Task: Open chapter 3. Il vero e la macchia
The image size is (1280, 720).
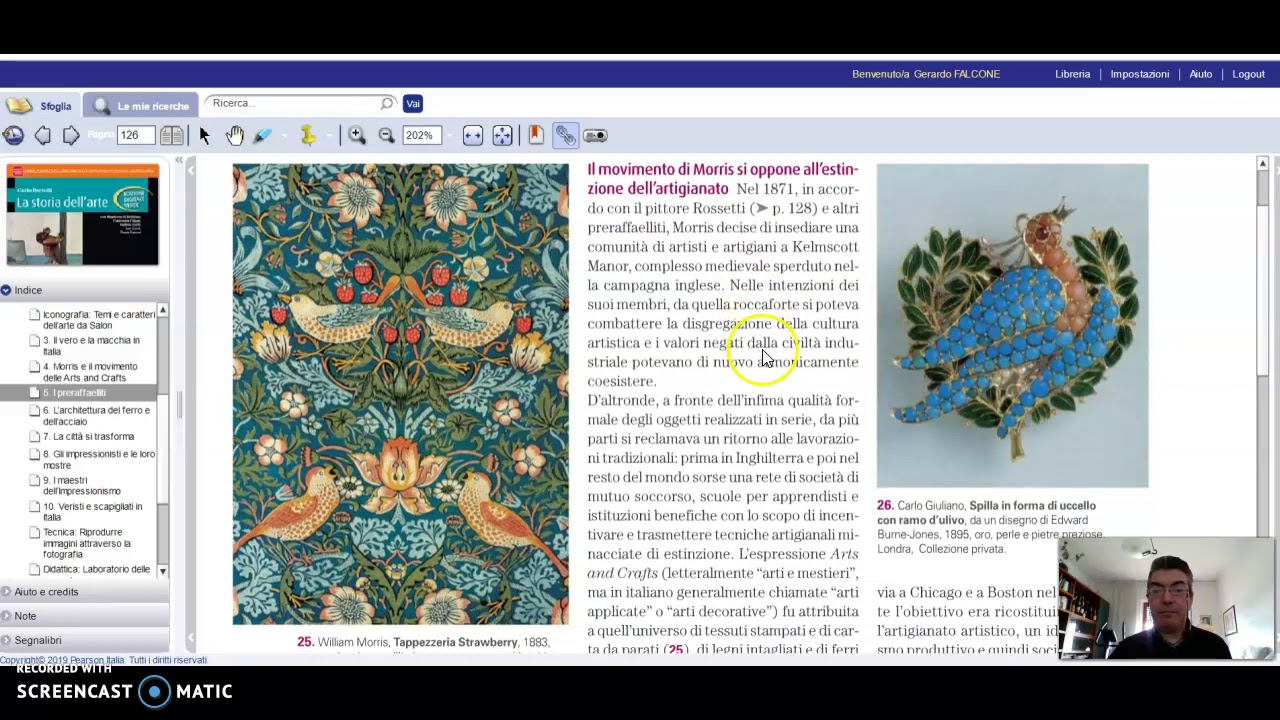Action: click(92, 346)
